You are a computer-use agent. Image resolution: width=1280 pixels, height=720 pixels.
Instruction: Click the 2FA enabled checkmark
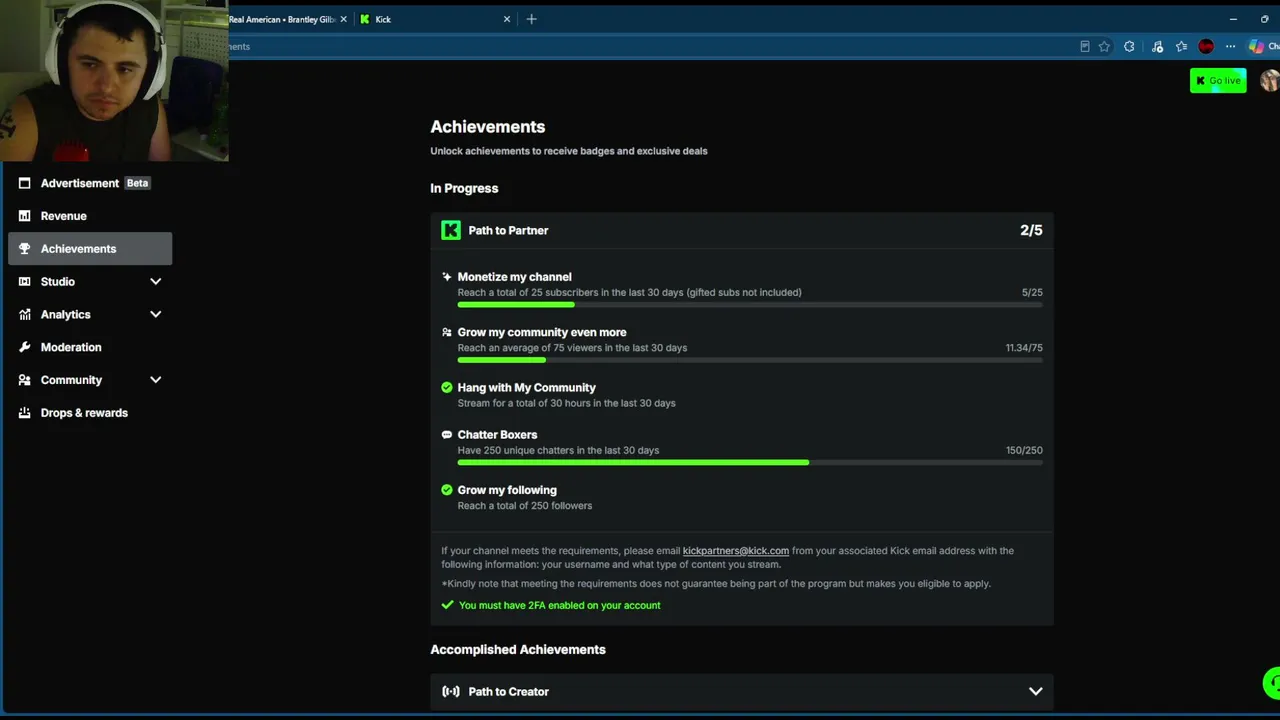(447, 605)
